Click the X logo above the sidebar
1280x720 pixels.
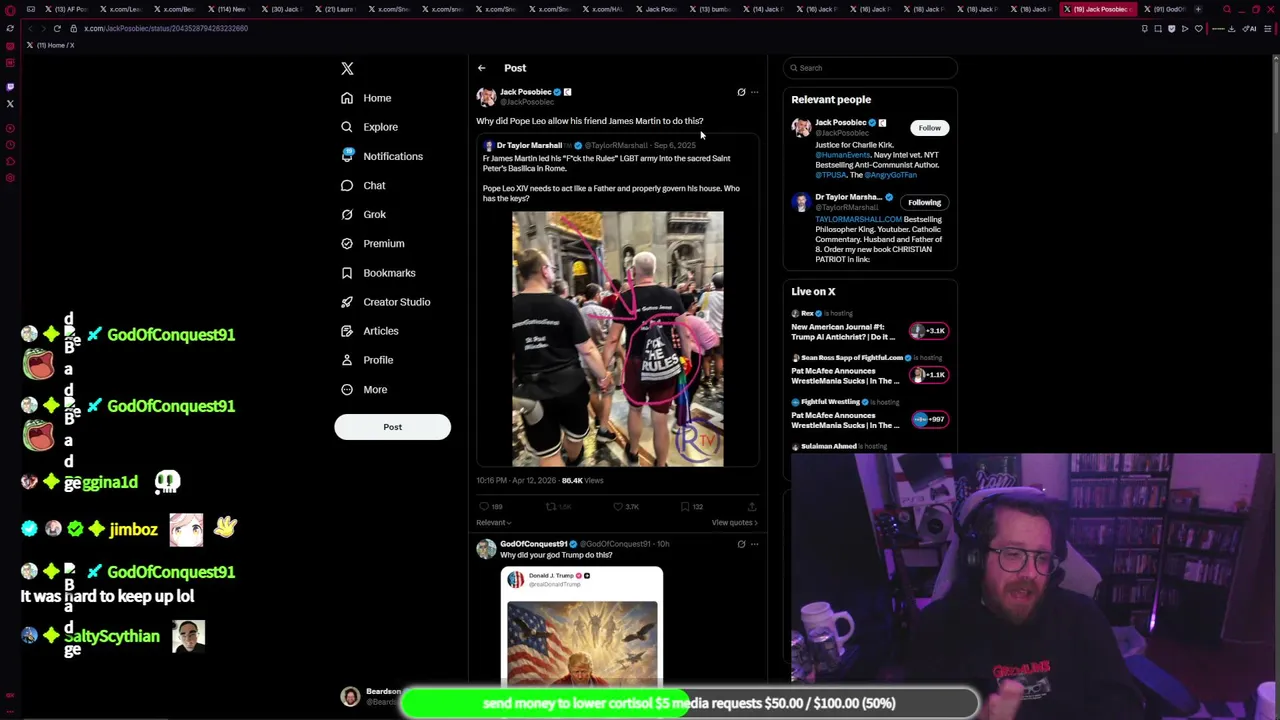[x=347, y=68]
